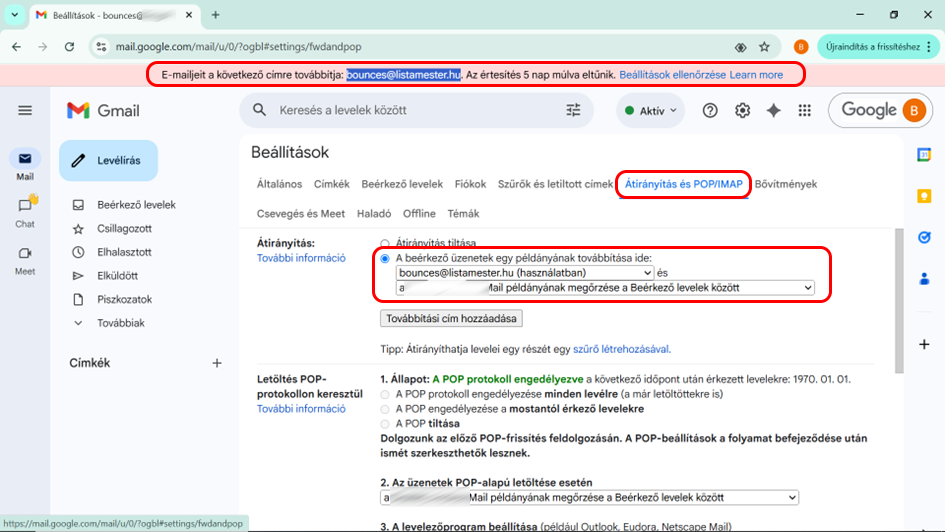This screenshot has width=945, height=532.
Task: Click the 'Továbbítási cím hozzáadása' button
Action: 451,318
